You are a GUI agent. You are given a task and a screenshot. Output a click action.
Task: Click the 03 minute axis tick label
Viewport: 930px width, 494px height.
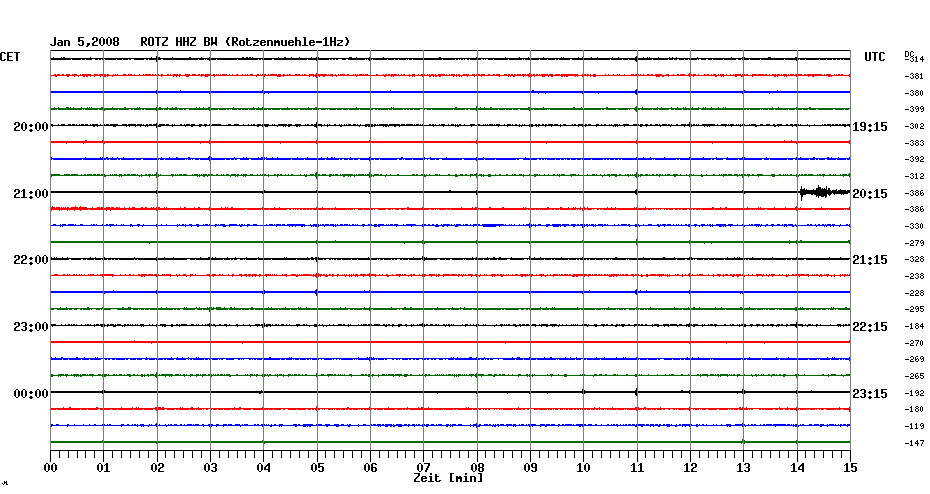pos(210,468)
